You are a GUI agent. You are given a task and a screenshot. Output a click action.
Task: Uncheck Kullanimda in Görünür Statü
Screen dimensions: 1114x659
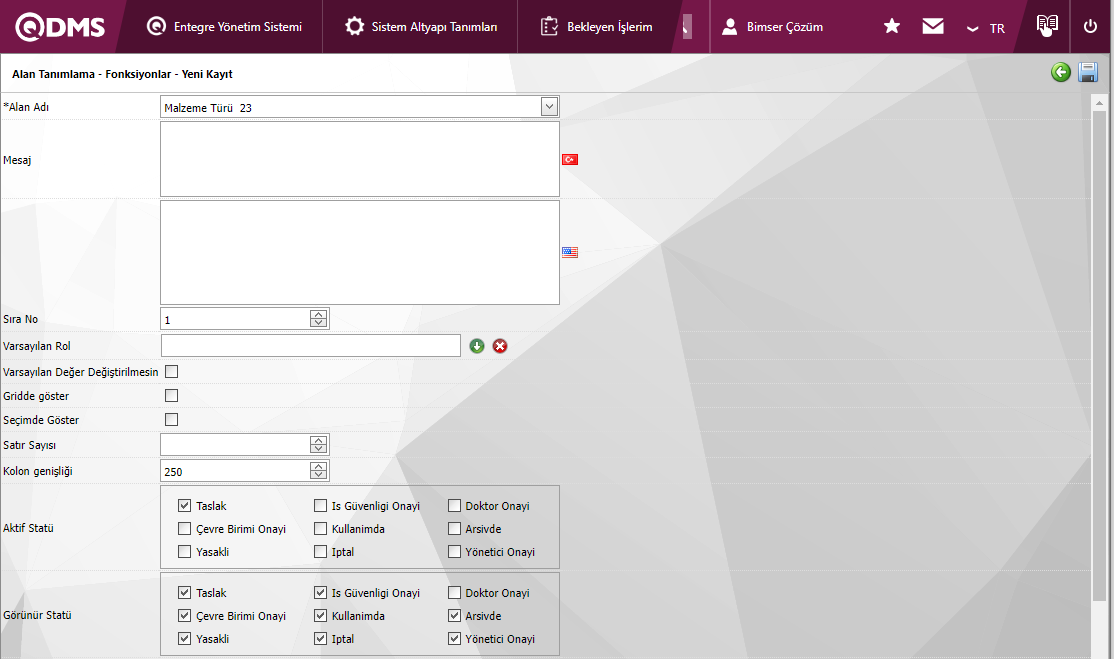pyautogui.click(x=320, y=615)
